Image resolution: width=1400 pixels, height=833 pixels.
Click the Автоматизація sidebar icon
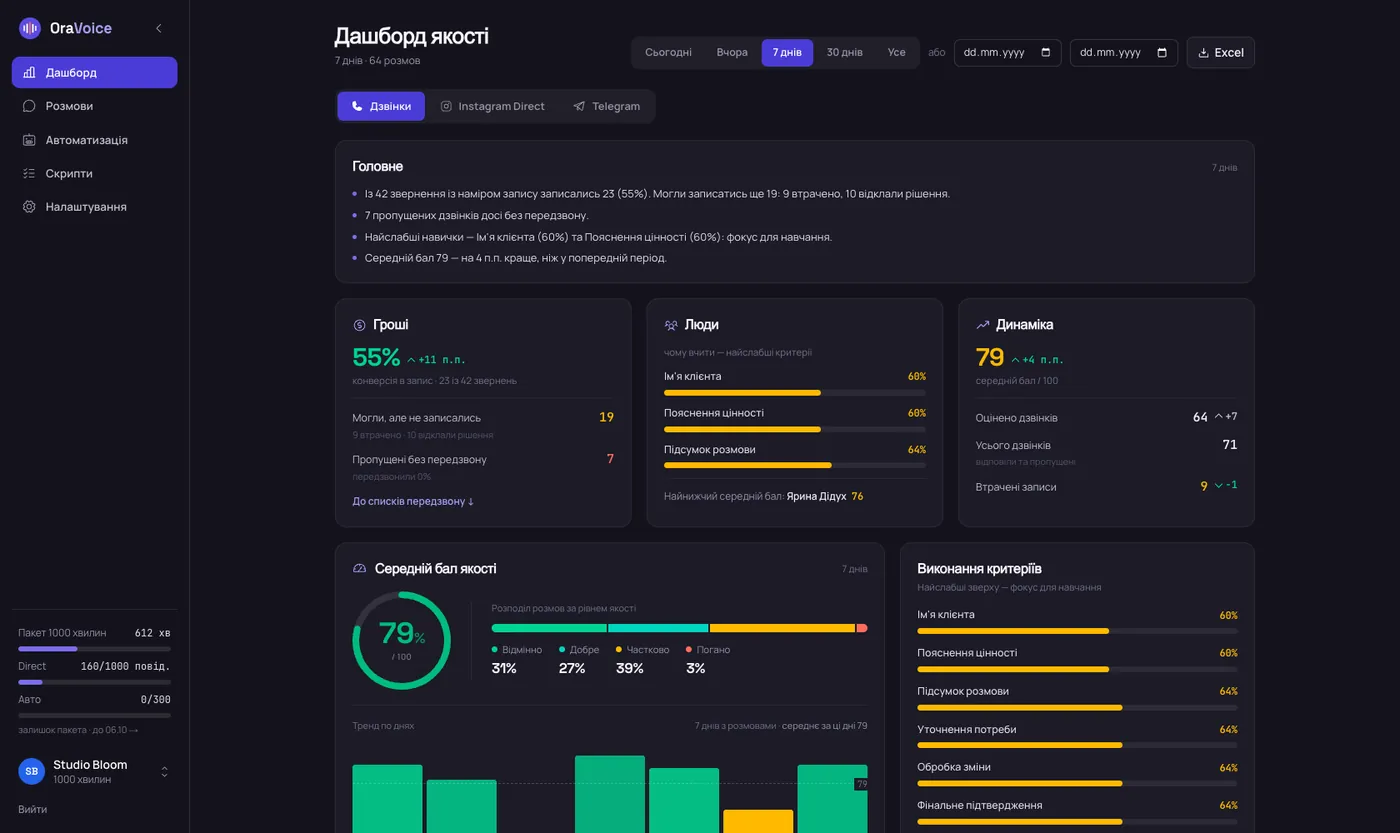(x=29, y=140)
